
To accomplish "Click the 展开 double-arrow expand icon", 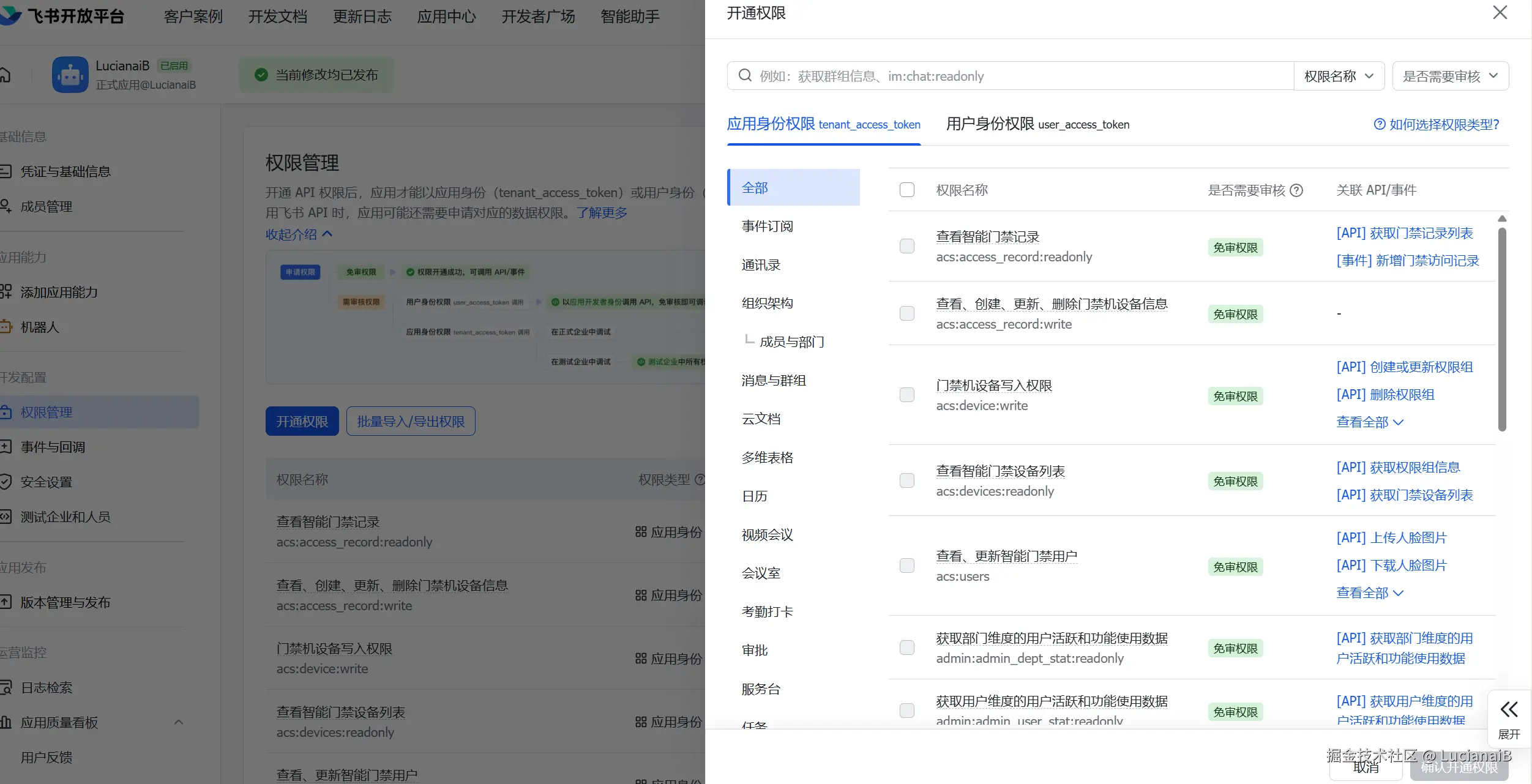I will [x=1509, y=709].
